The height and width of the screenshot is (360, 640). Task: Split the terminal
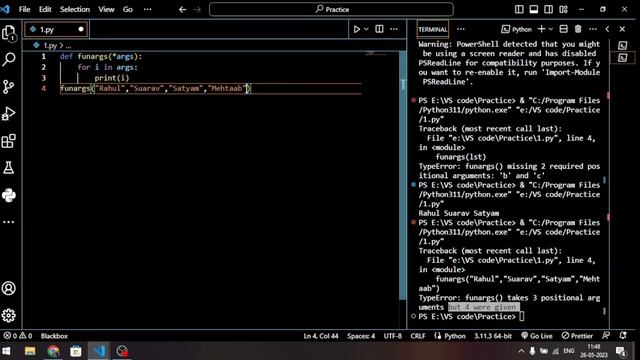click(563, 29)
